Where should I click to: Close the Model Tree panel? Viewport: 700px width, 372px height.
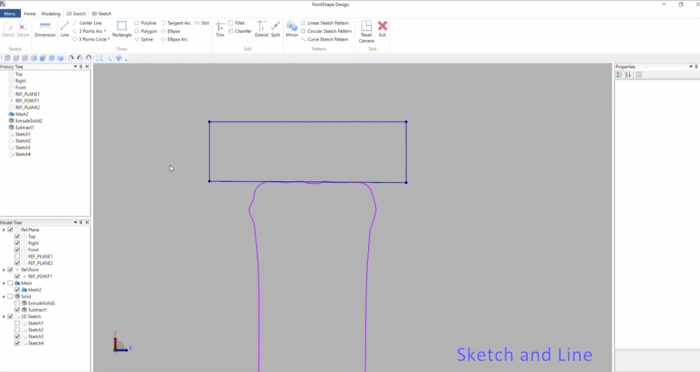point(87,222)
